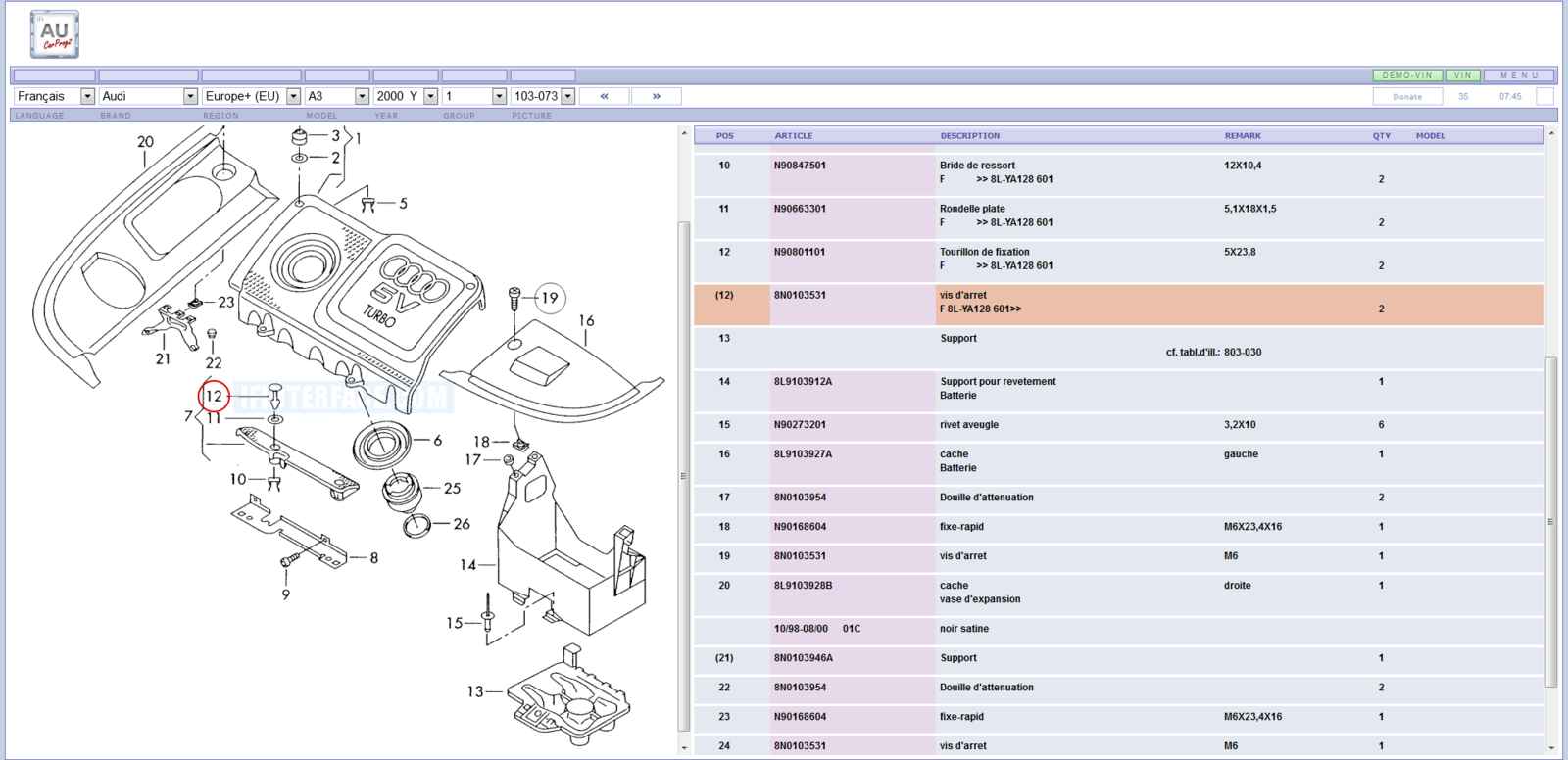Open the Region dropdown showing Europe+ (EU)
The height and width of the screenshot is (760, 1568).
pyautogui.click(x=293, y=96)
